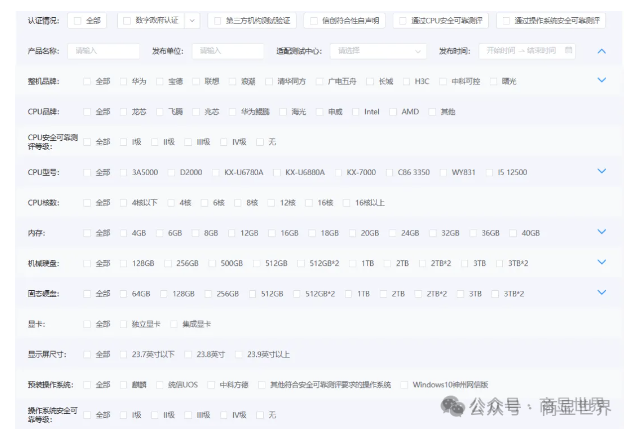632x433 pixels.
Task: Expand the CPU型号 row options
Action: click(x=601, y=171)
